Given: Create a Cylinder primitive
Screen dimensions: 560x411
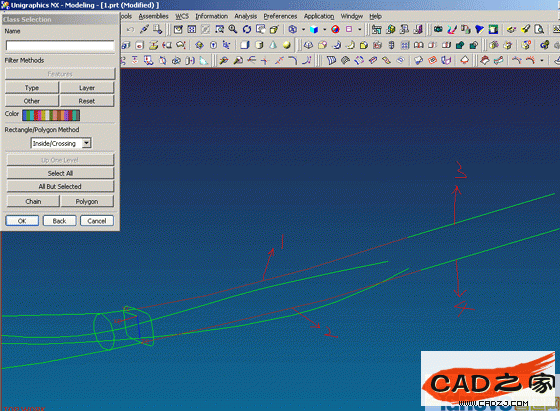Looking at the screenshot, I should click(259, 45).
